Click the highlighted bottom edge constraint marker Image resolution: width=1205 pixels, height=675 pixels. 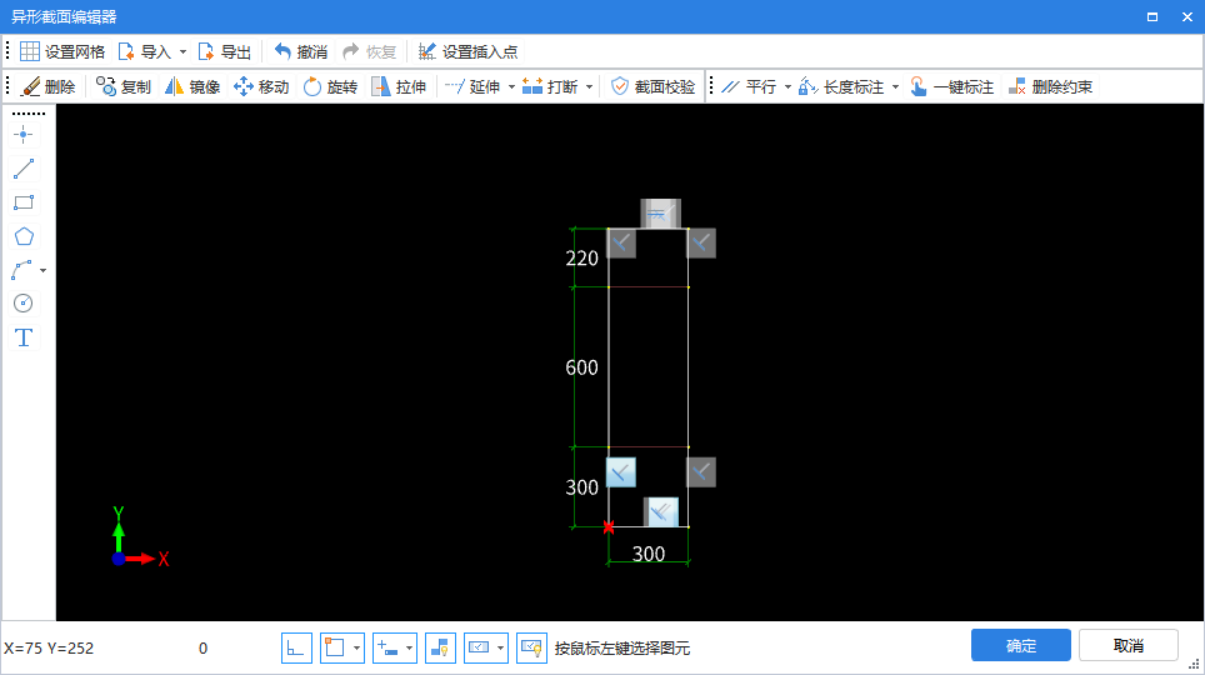pyautogui.click(x=661, y=512)
